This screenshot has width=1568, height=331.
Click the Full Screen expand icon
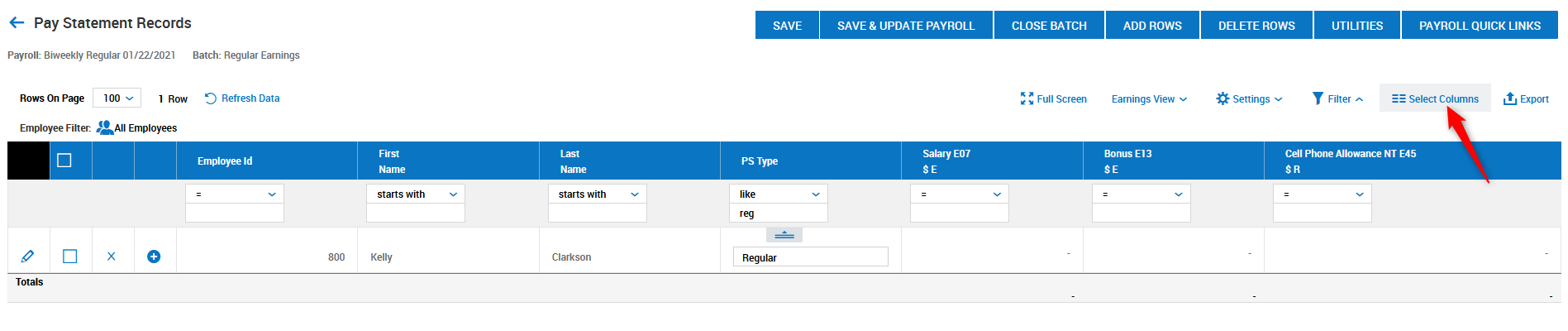point(1027,98)
